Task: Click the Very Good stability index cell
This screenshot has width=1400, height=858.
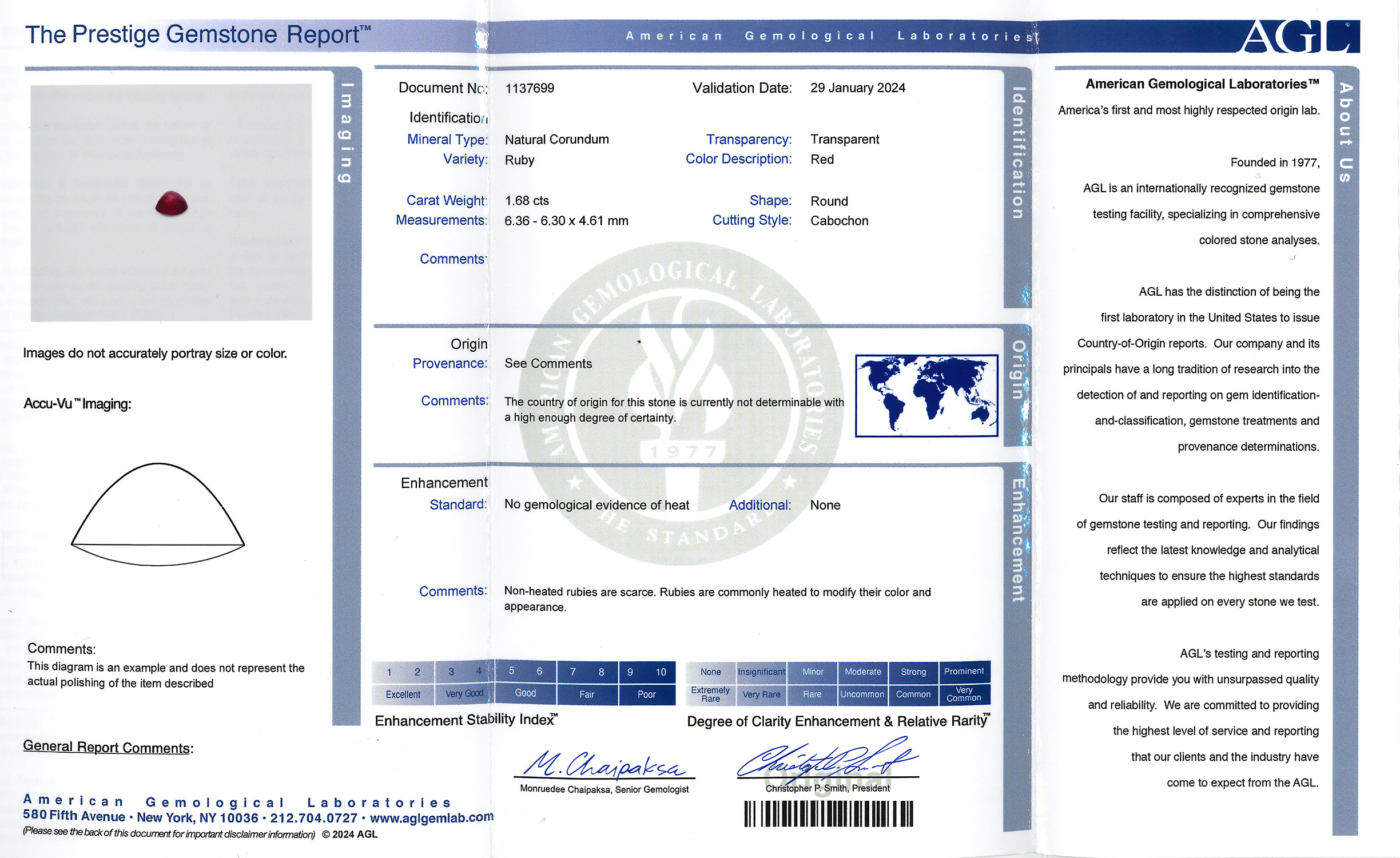Action: pyautogui.click(x=464, y=694)
